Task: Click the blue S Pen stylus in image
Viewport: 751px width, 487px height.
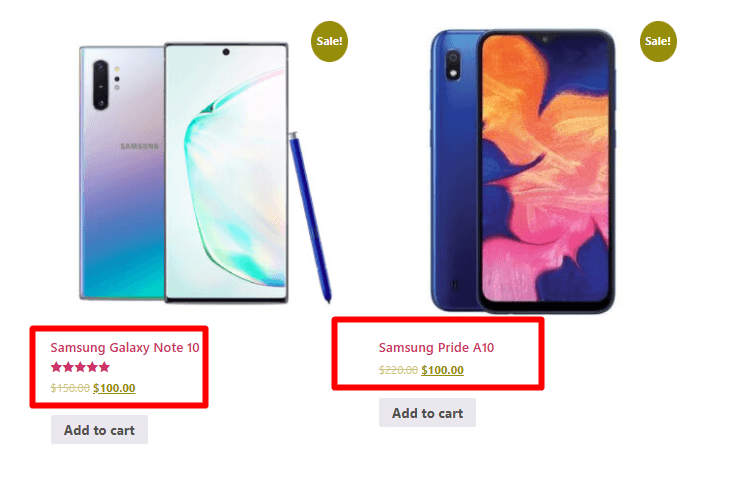Action: point(310,218)
